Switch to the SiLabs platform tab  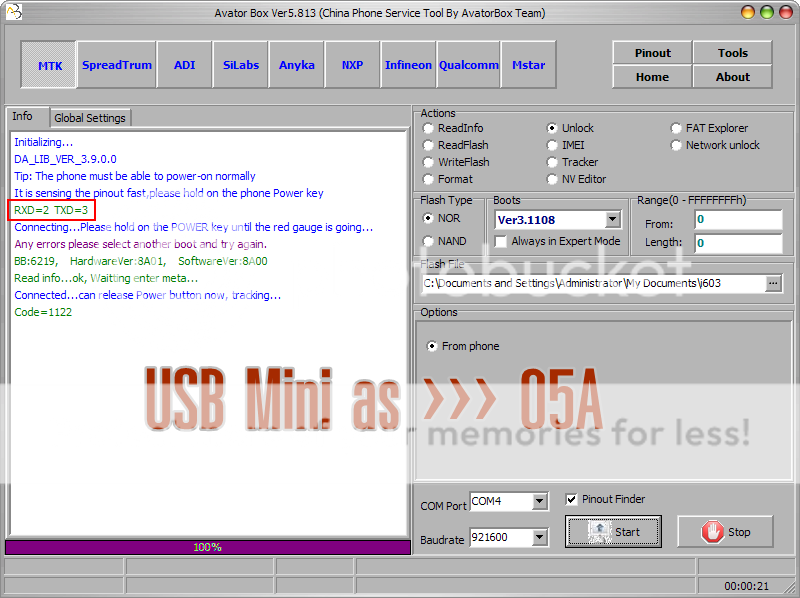point(241,65)
